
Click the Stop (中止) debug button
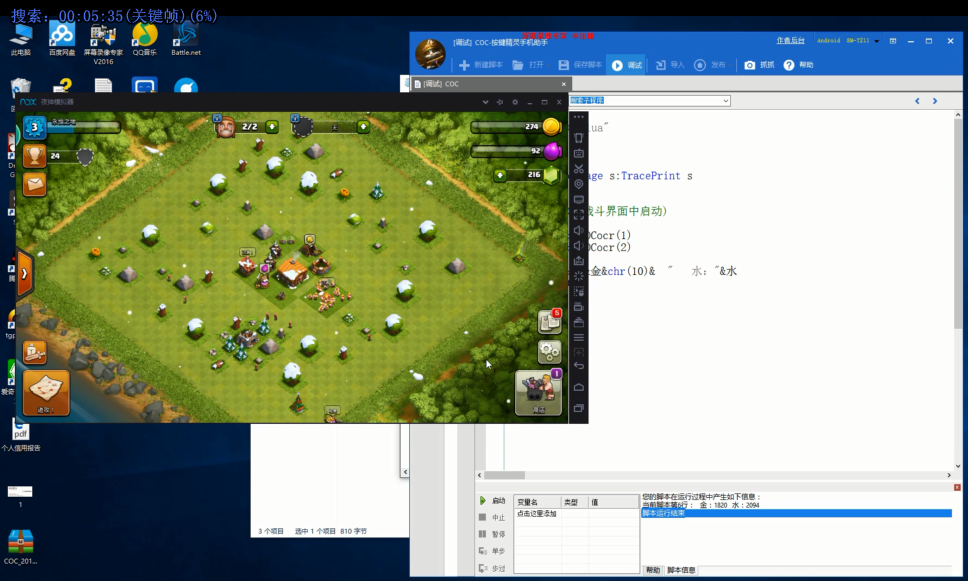pyautogui.click(x=492, y=517)
